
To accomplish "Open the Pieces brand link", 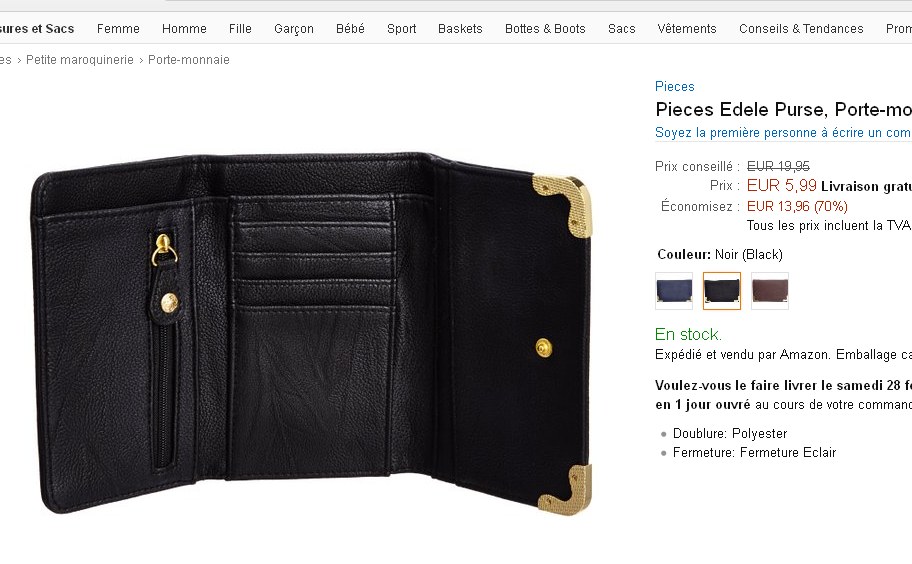I will [x=675, y=87].
